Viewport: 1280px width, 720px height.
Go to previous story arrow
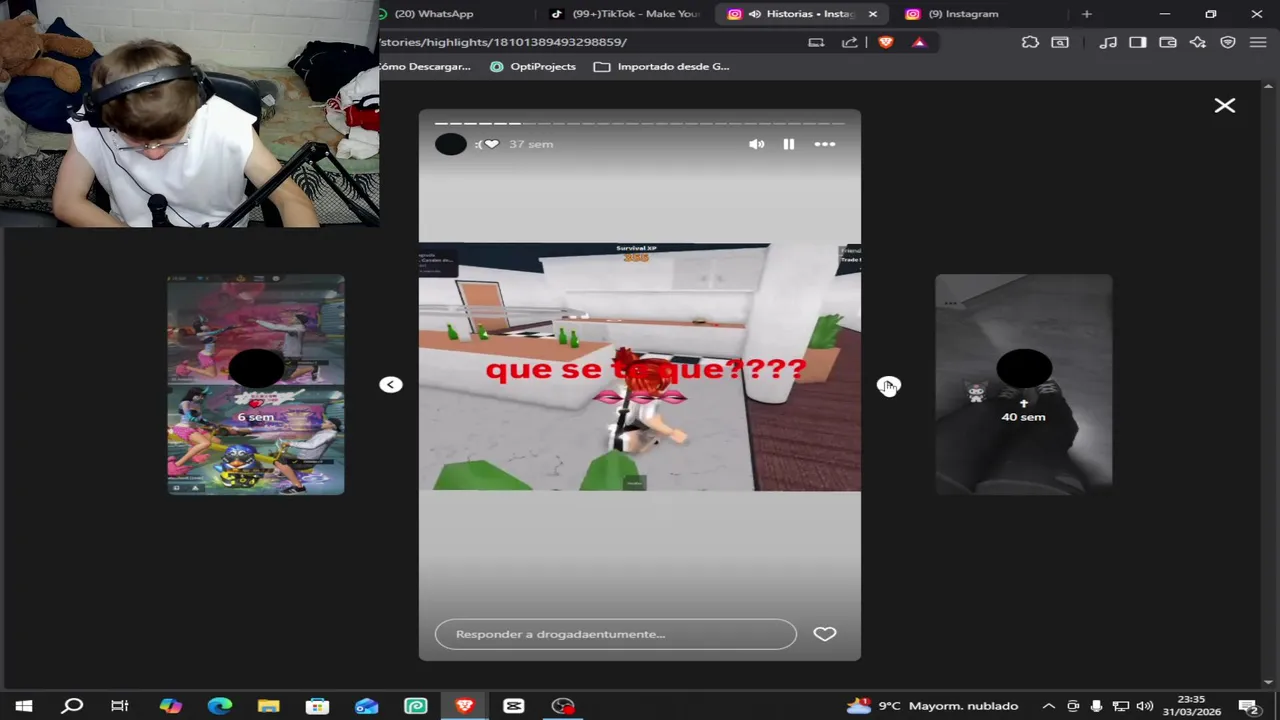[390, 385]
